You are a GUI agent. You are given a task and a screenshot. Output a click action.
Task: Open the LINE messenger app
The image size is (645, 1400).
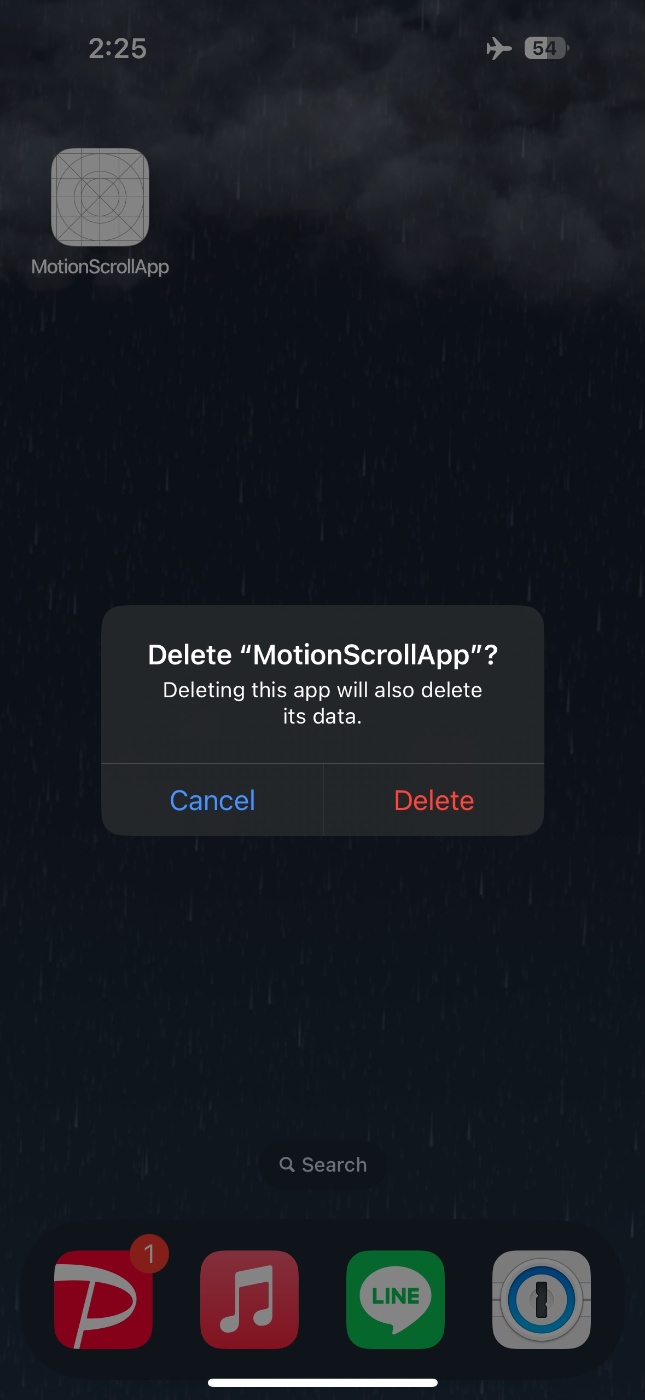click(x=395, y=1299)
